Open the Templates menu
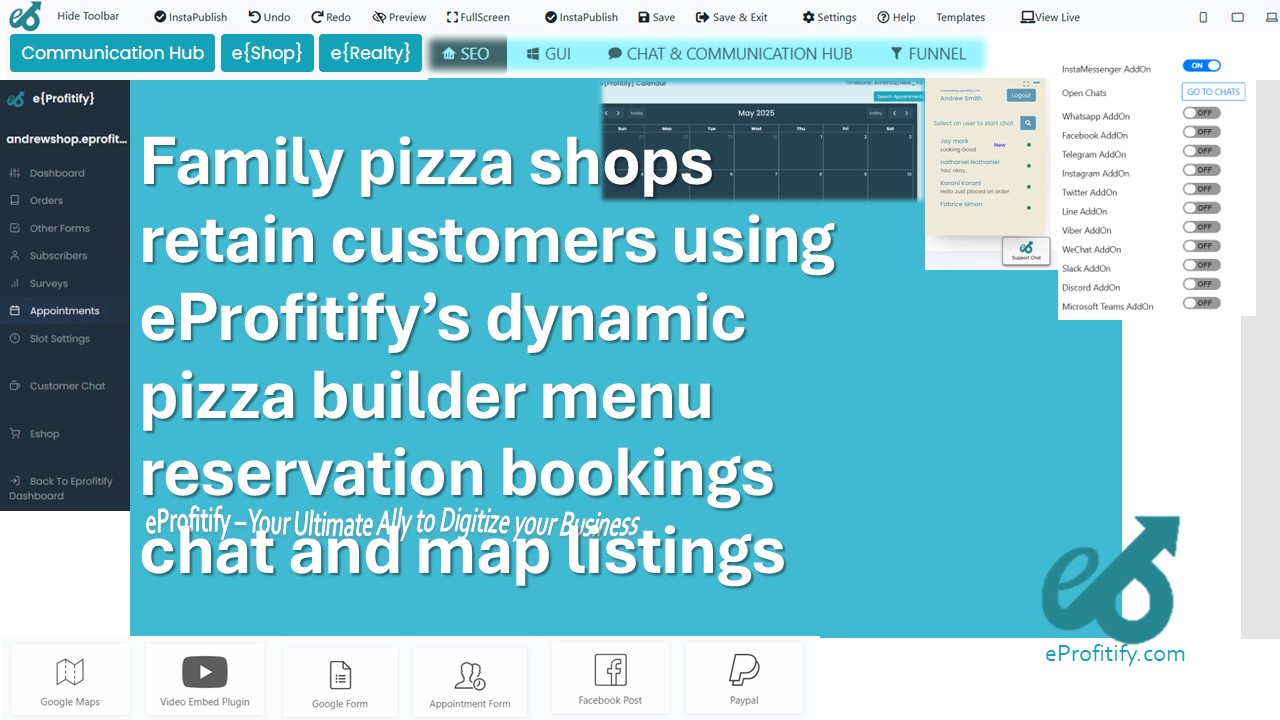The height and width of the screenshot is (720, 1280). (x=960, y=17)
